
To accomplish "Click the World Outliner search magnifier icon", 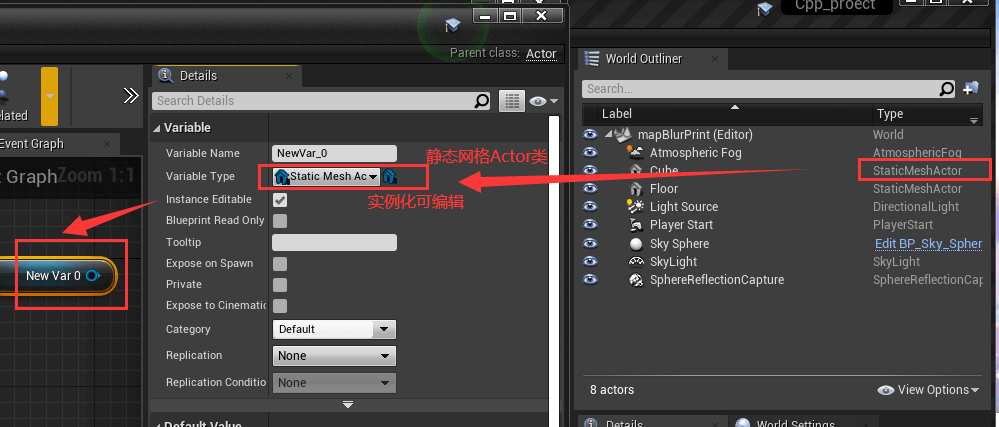I will [x=947, y=89].
